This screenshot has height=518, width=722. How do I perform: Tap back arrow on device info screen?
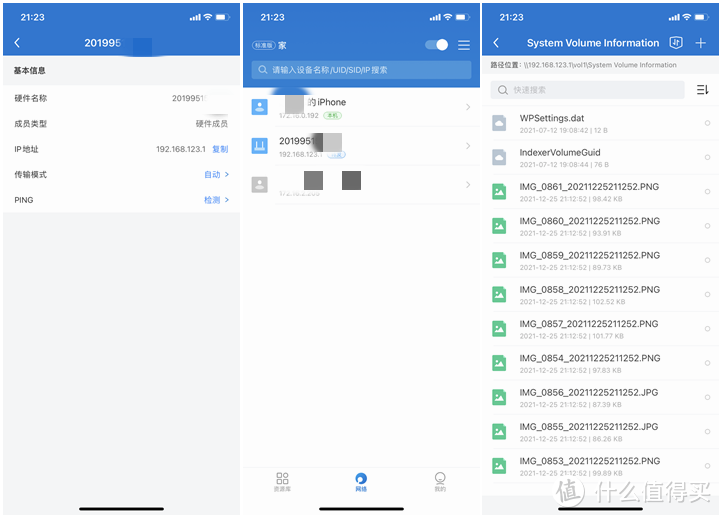(x=17, y=43)
